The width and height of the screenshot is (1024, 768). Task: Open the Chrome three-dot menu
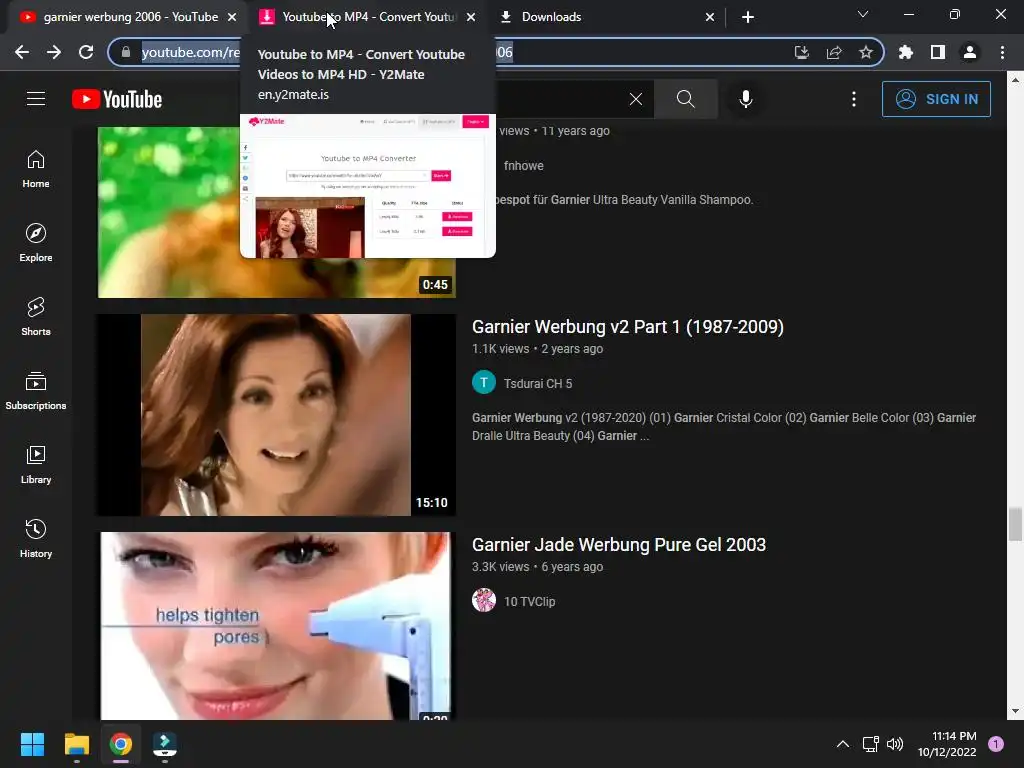coord(1002,52)
